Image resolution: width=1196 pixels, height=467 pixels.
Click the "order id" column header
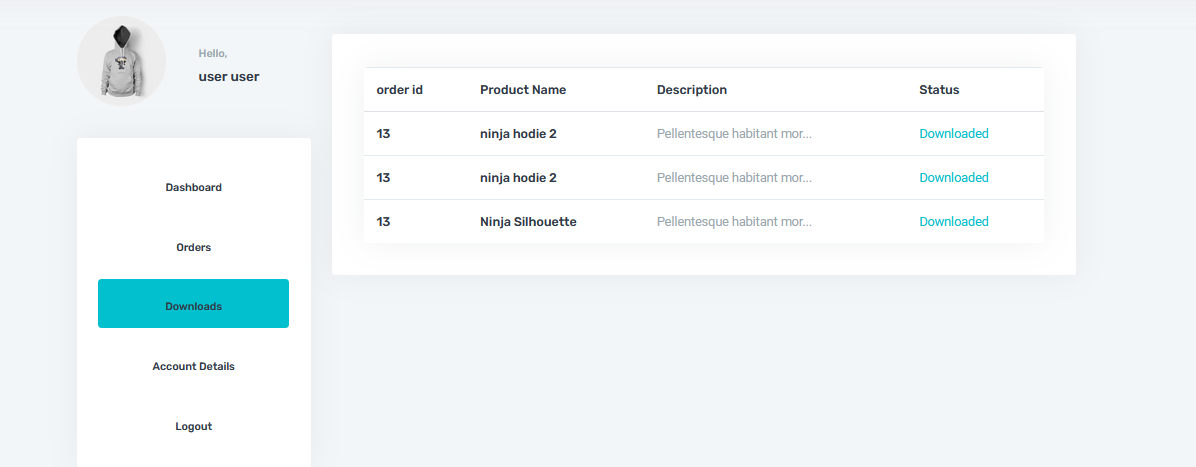click(399, 90)
